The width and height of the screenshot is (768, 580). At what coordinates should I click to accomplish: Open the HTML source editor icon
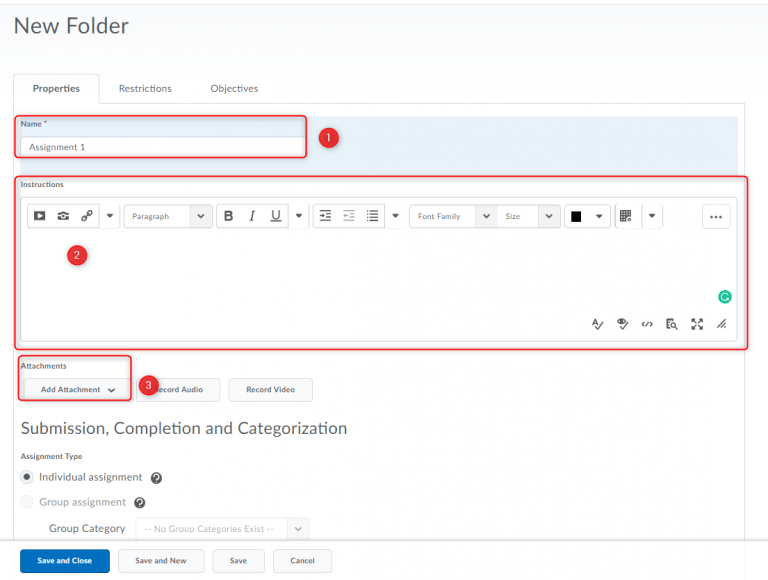pos(647,324)
